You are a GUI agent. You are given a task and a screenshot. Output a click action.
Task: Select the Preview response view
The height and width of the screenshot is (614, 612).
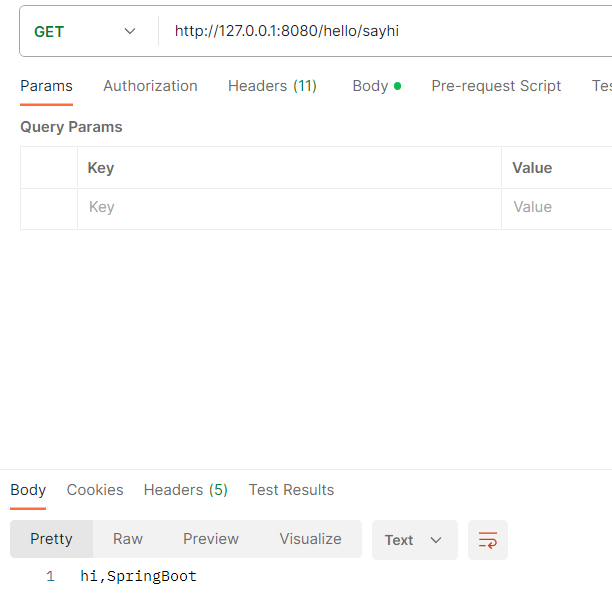pos(211,539)
